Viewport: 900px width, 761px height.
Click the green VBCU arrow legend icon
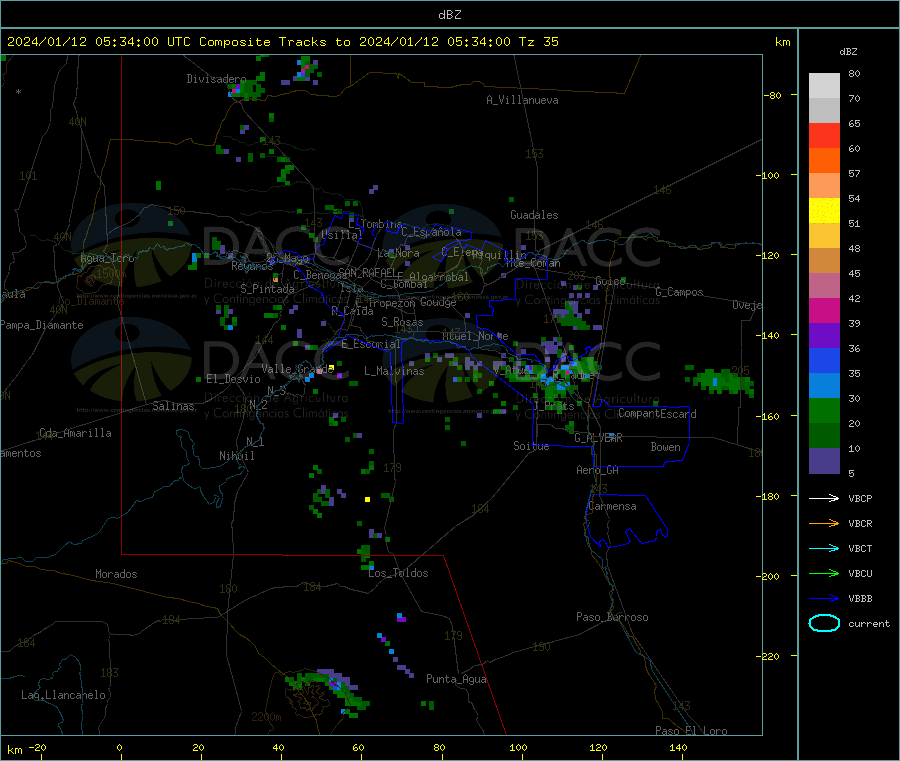[824, 573]
